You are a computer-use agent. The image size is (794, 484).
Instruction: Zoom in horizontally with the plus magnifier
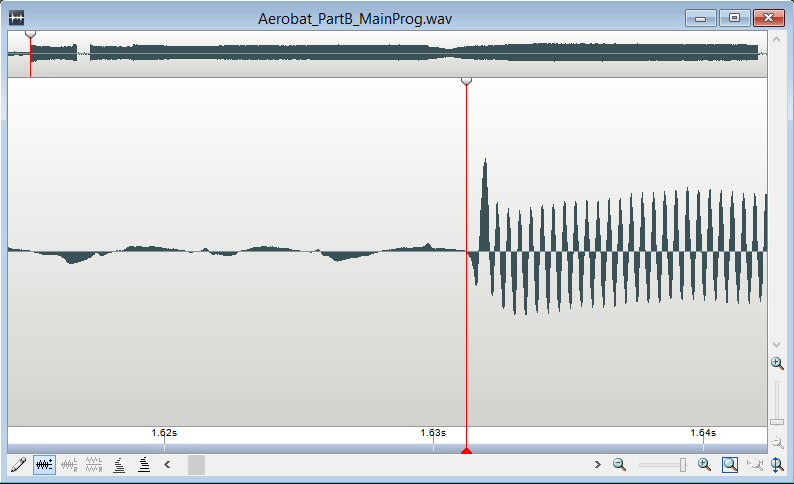[704, 464]
